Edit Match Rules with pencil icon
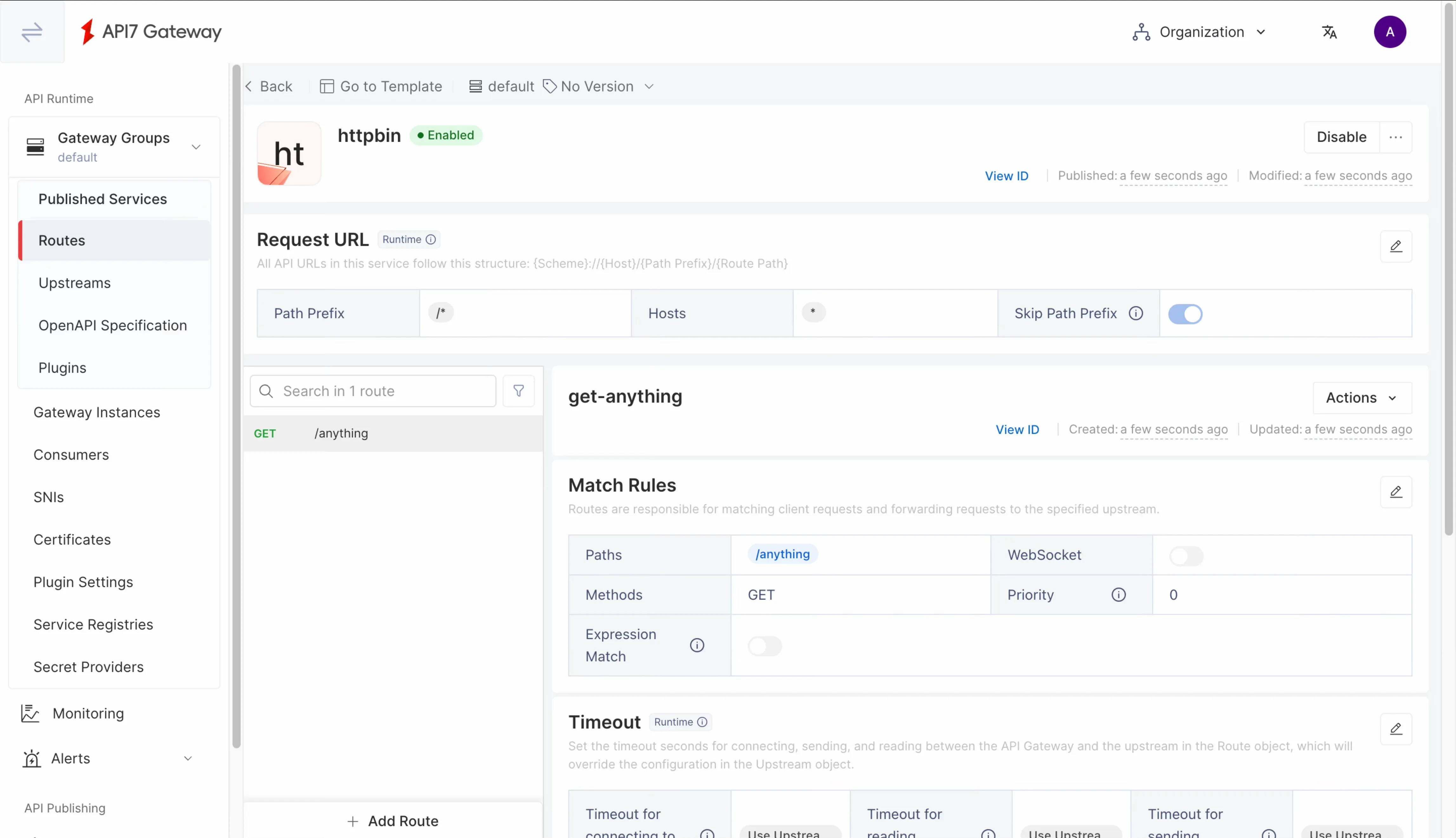The height and width of the screenshot is (838, 1456). tap(1395, 492)
